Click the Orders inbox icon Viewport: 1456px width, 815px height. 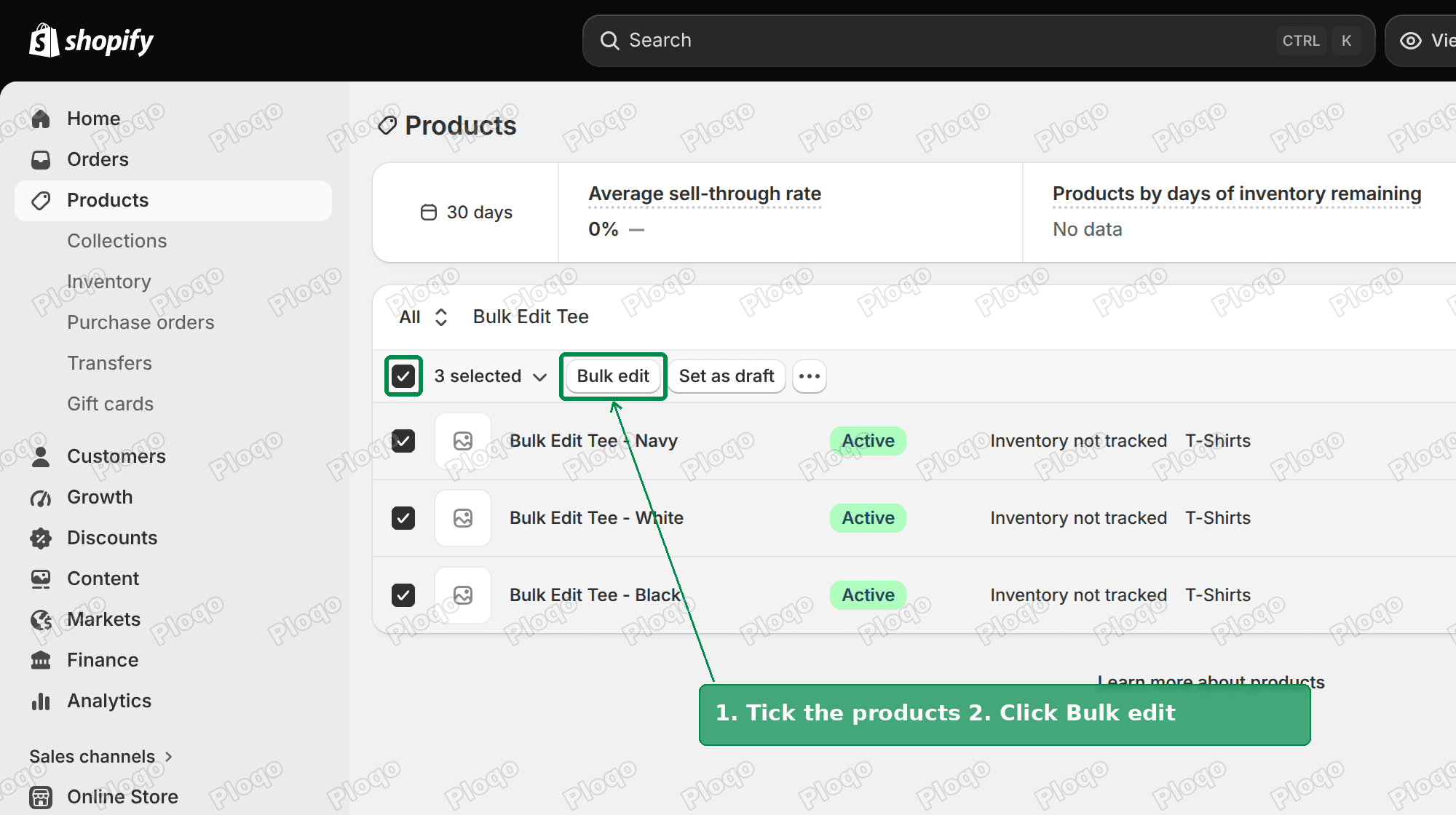click(x=41, y=159)
